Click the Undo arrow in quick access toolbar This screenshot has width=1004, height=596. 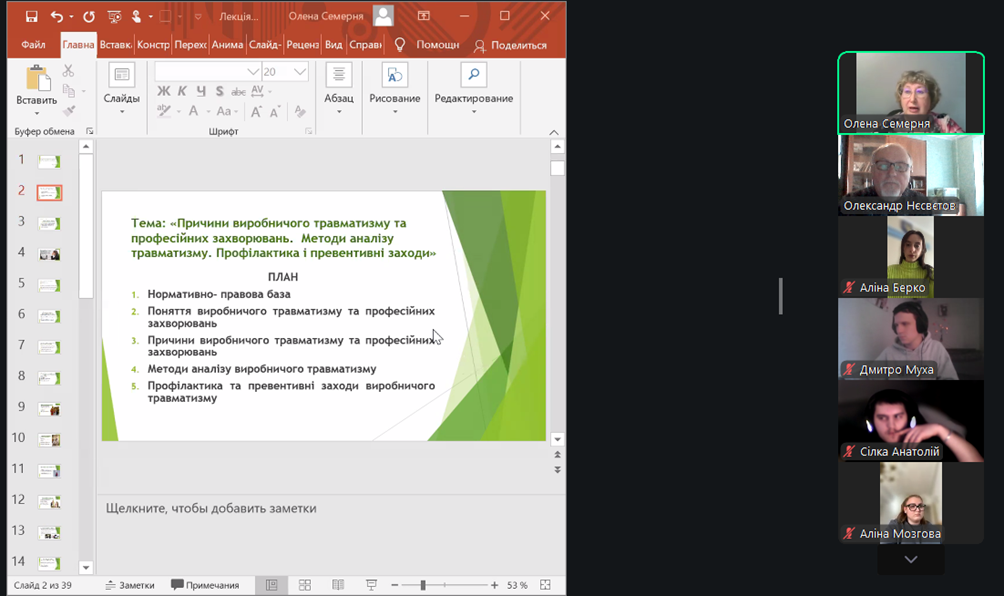pyautogui.click(x=57, y=16)
